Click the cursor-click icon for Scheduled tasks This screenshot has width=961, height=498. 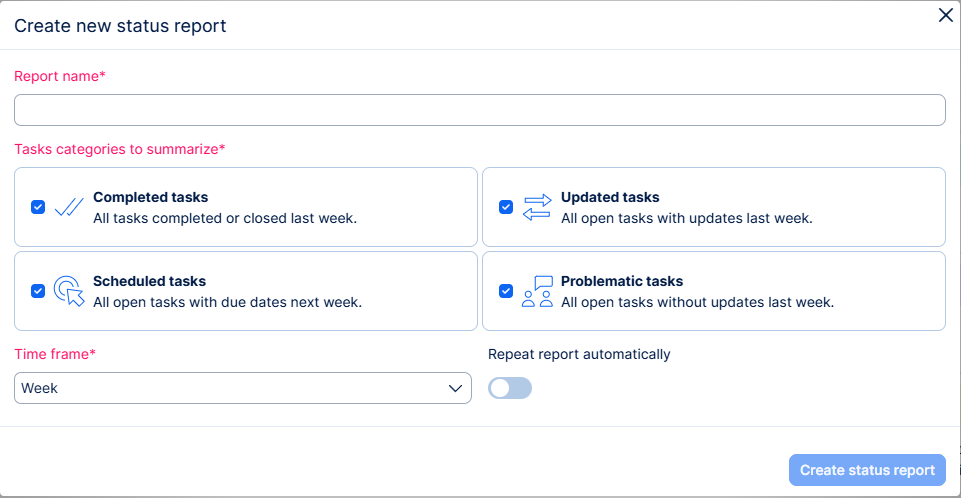(x=68, y=291)
